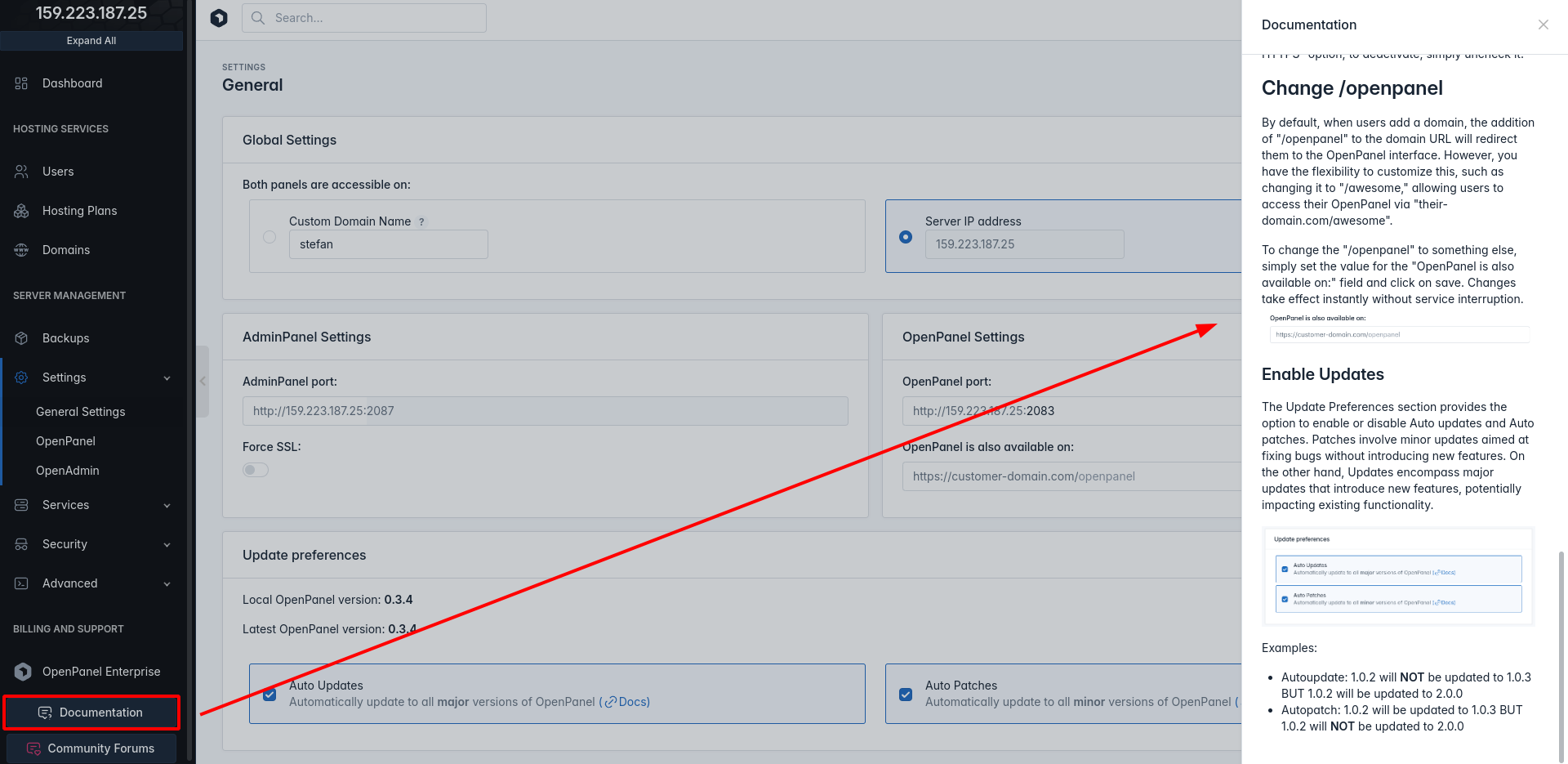Click Expand All in the sidebar
This screenshot has height=764, width=1568.
tap(91, 41)
